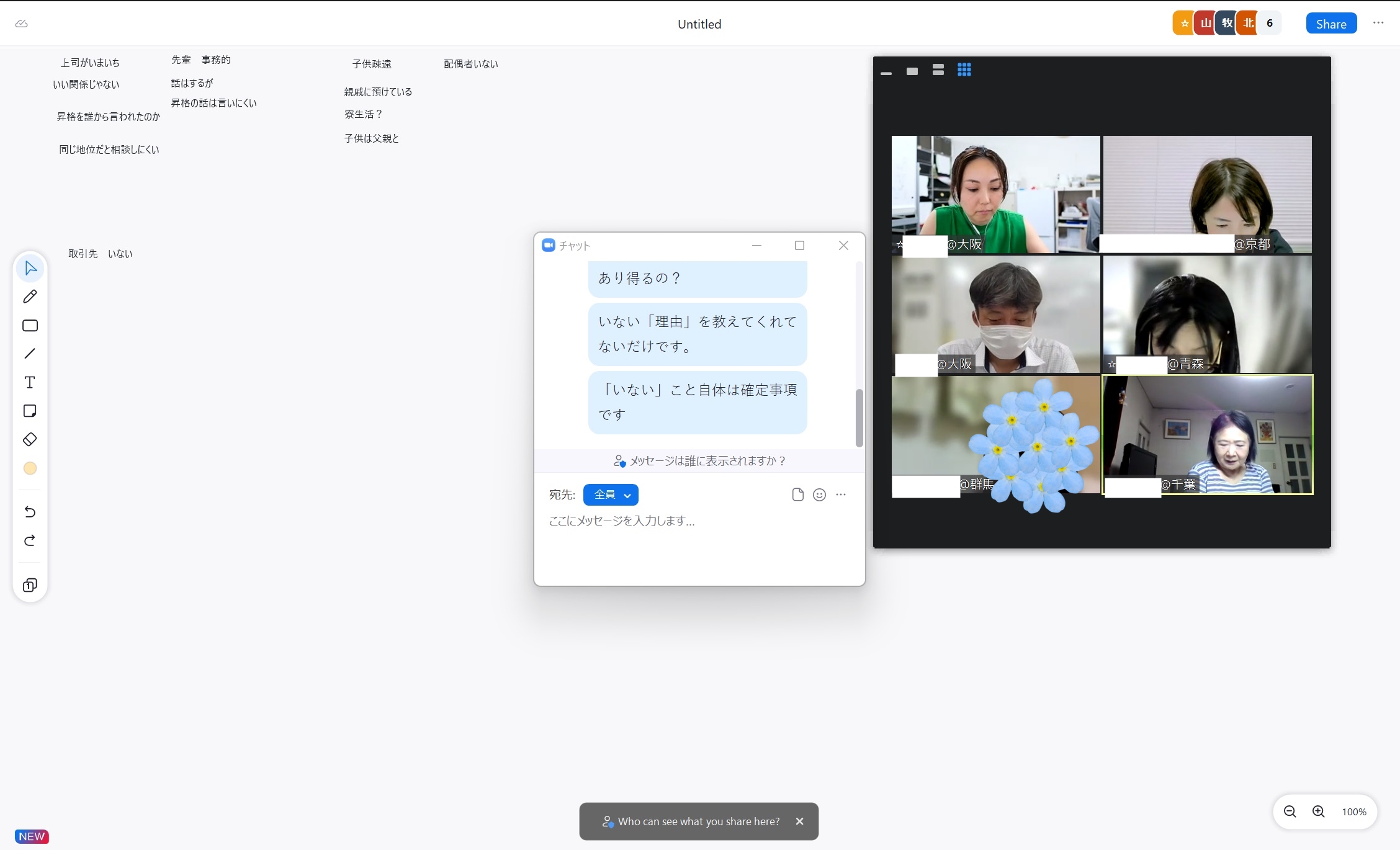Open whiteboard more options menu
This screenshot has height=850, width=1400.
[1378, 23]
